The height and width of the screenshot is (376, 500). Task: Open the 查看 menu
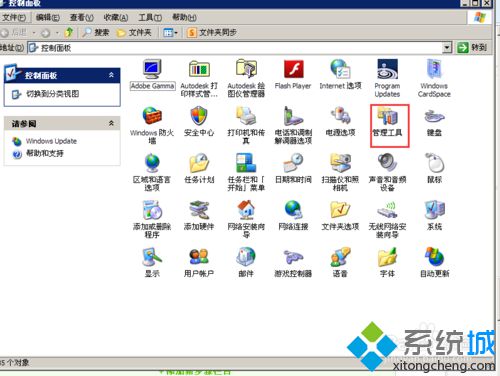pos(82,17)
